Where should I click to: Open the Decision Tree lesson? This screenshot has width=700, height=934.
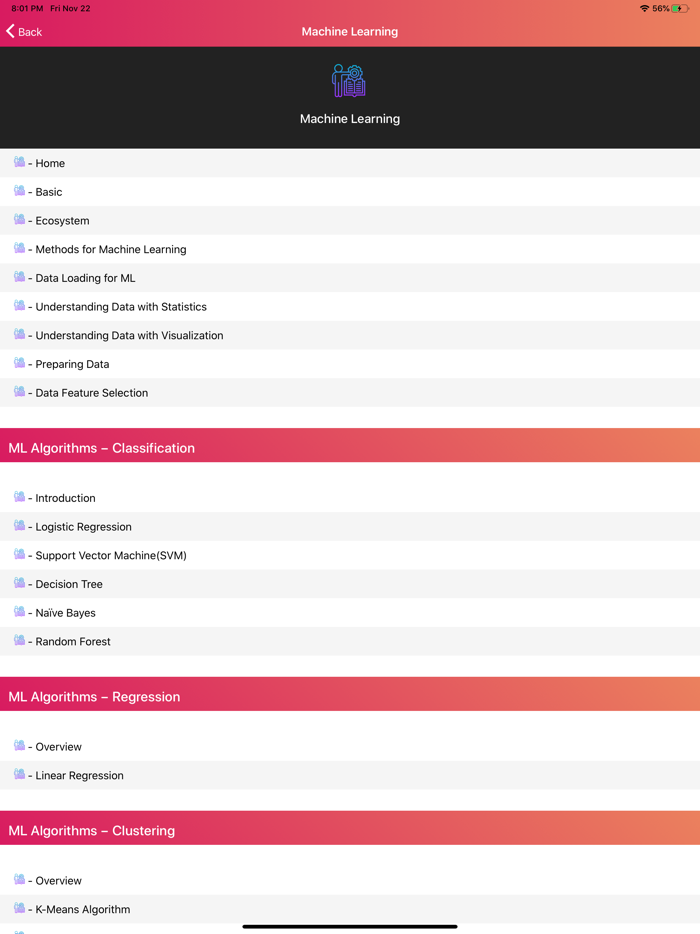pos(350,584)
